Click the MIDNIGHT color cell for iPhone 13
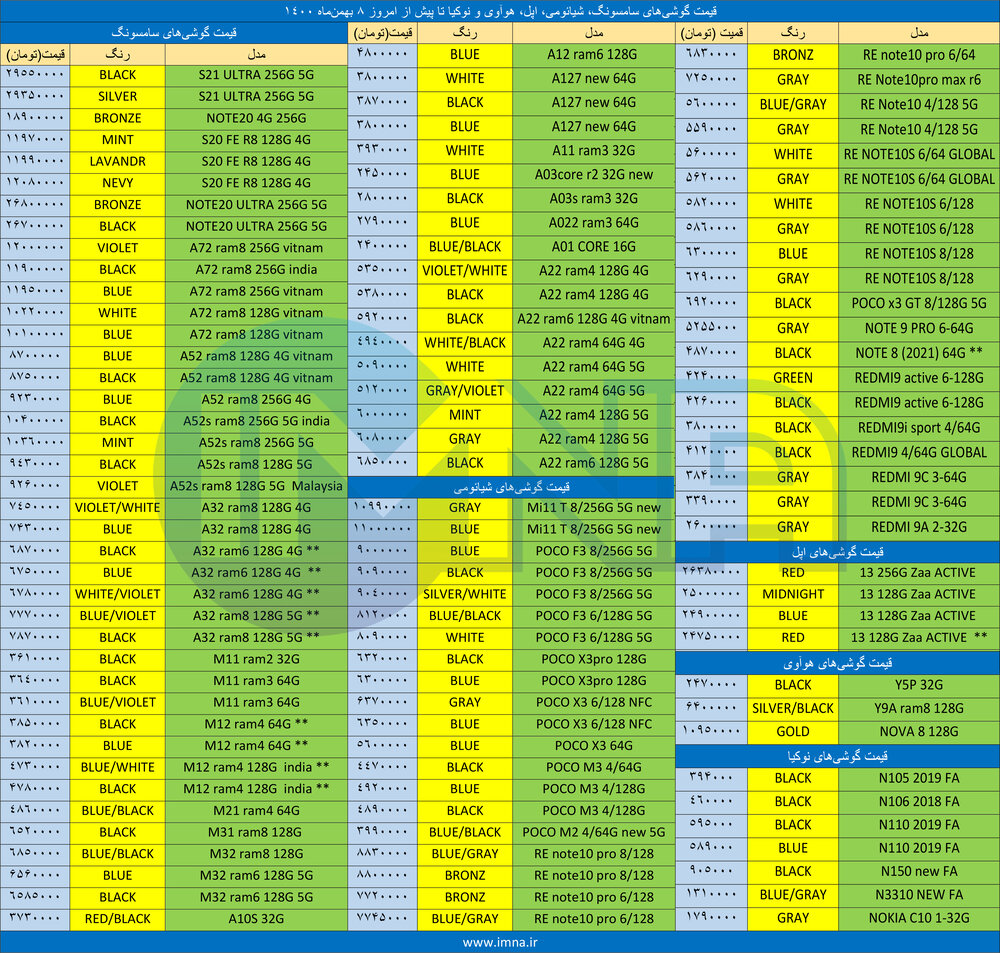 pyautogui.click(x=792, y=594)
